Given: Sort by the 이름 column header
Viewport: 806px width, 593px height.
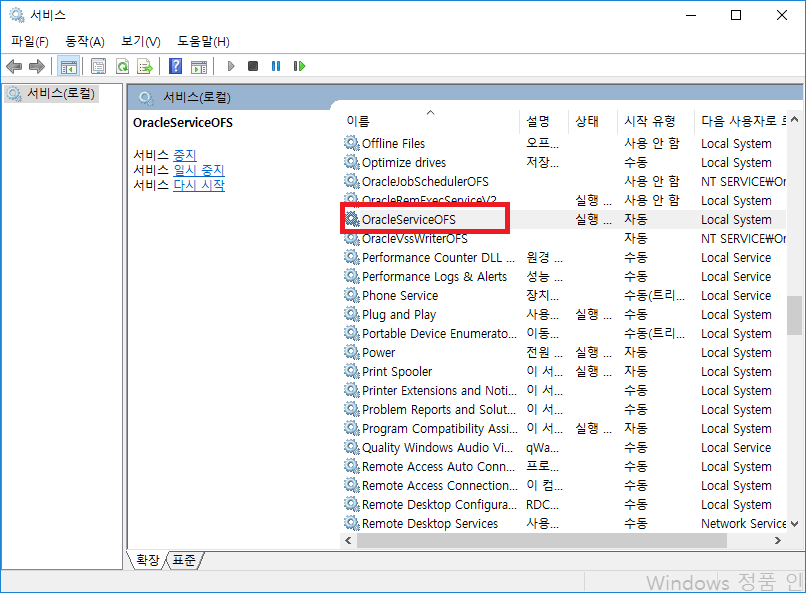Looking at the screenshot, I should pyautogui.click(x=429, y=121).
